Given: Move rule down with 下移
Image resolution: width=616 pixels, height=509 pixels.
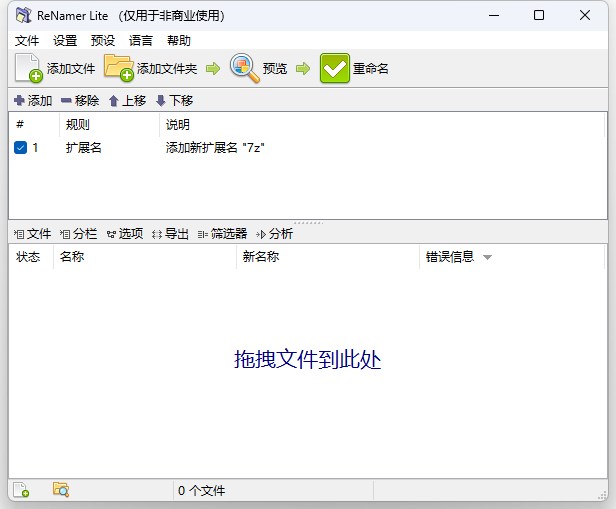Looking at the screenshot, I should coord(174,101).
